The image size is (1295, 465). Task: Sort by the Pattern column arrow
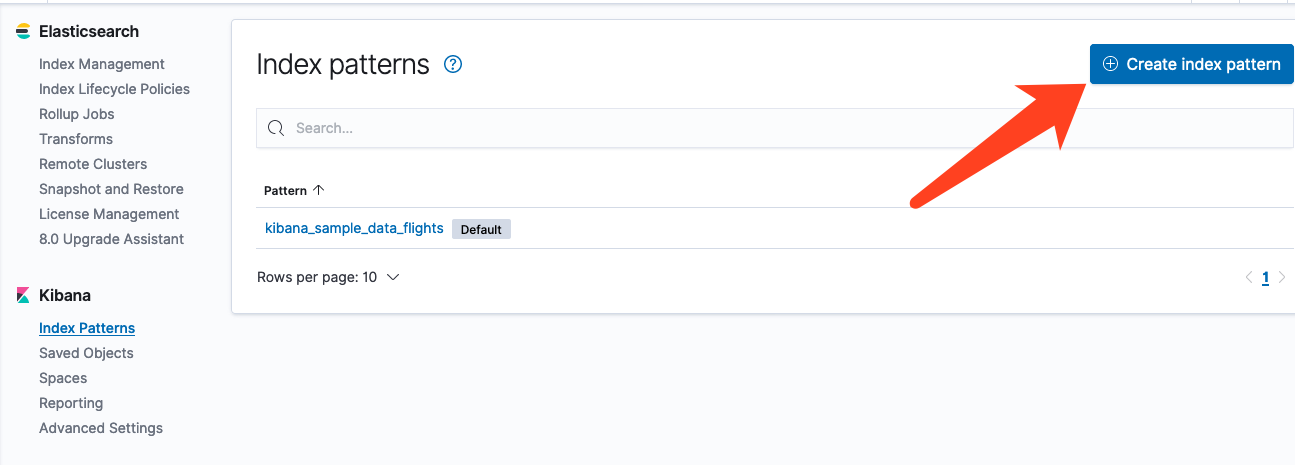319,190
